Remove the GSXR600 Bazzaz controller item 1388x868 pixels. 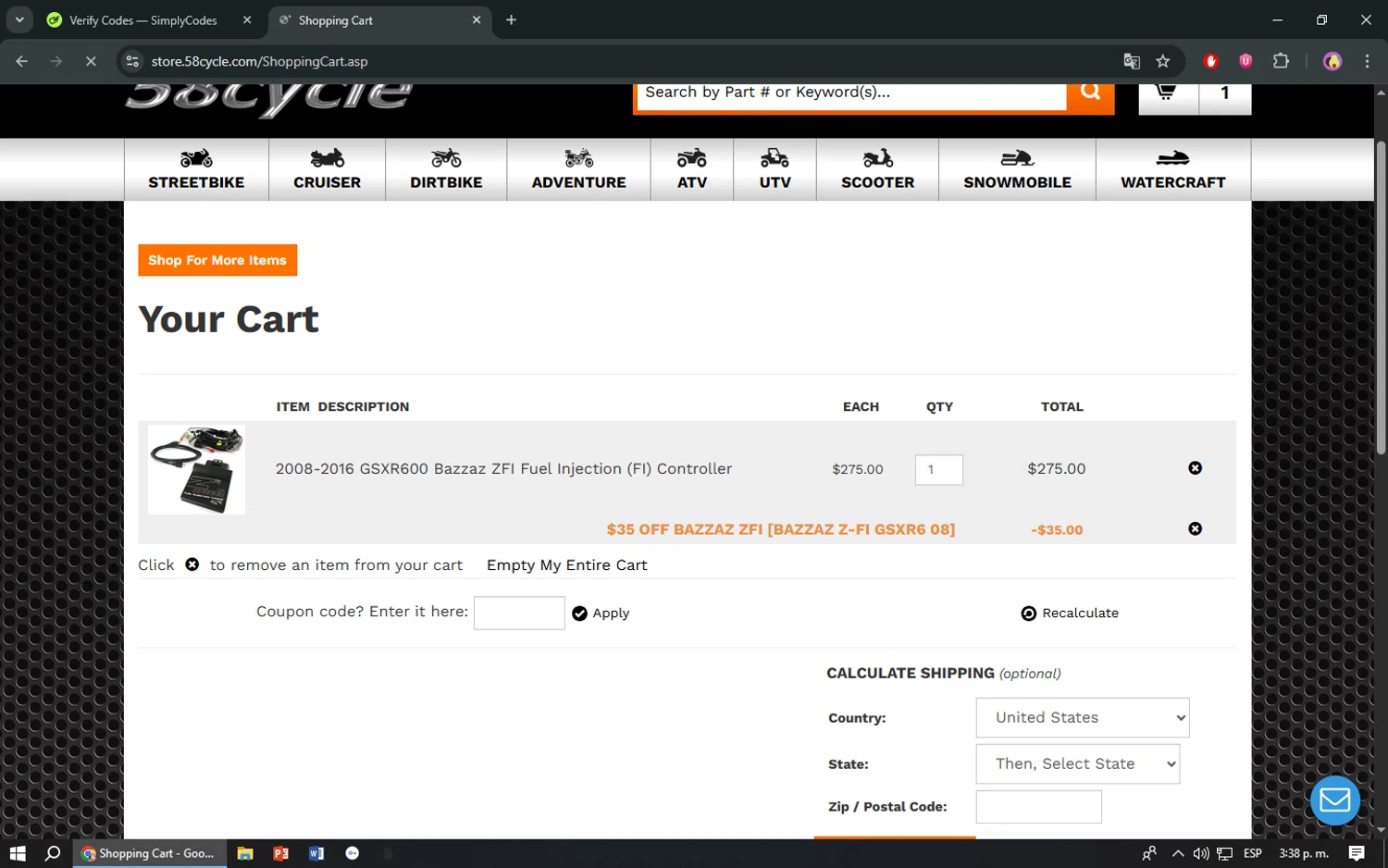coord(1196,468)
